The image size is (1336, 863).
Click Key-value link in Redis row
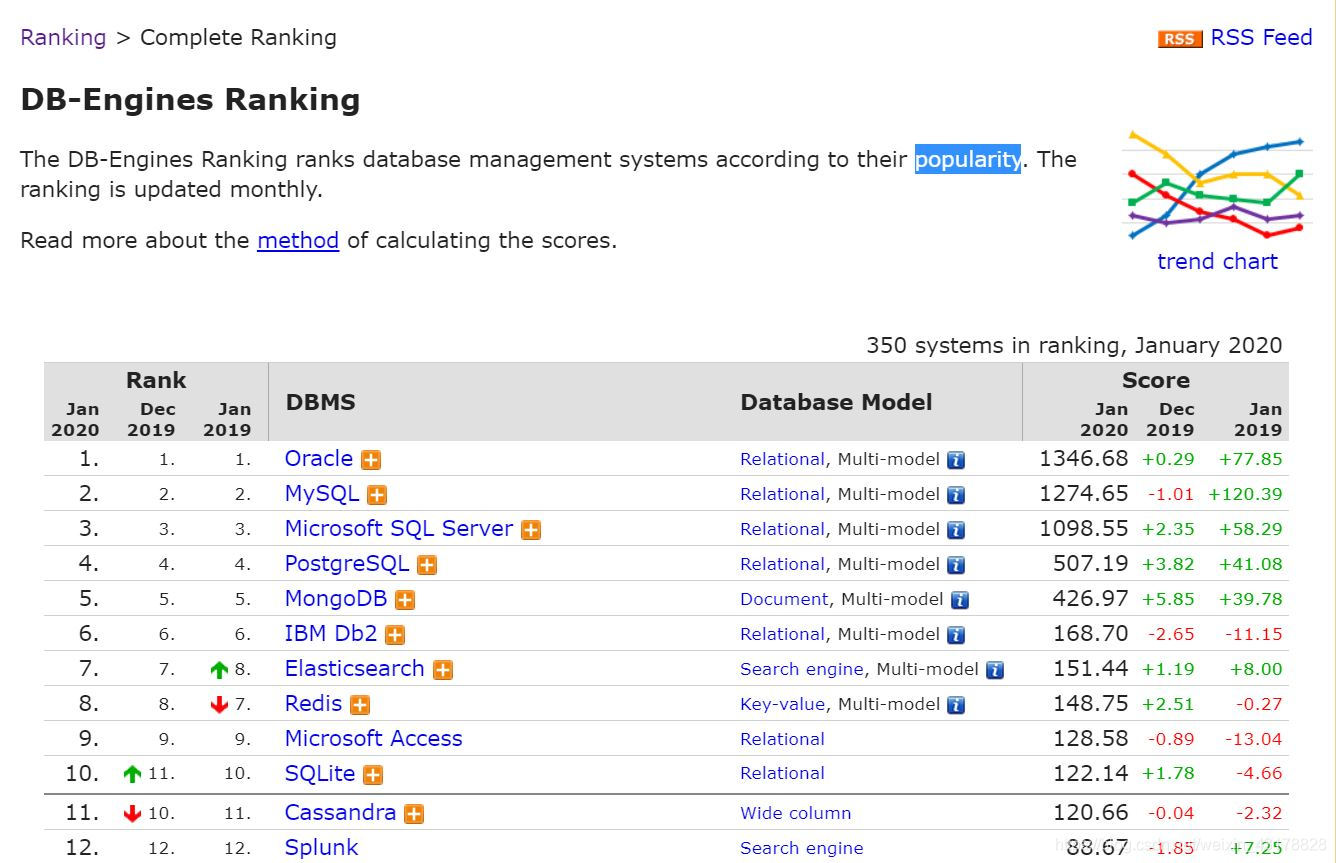[783, 704]
